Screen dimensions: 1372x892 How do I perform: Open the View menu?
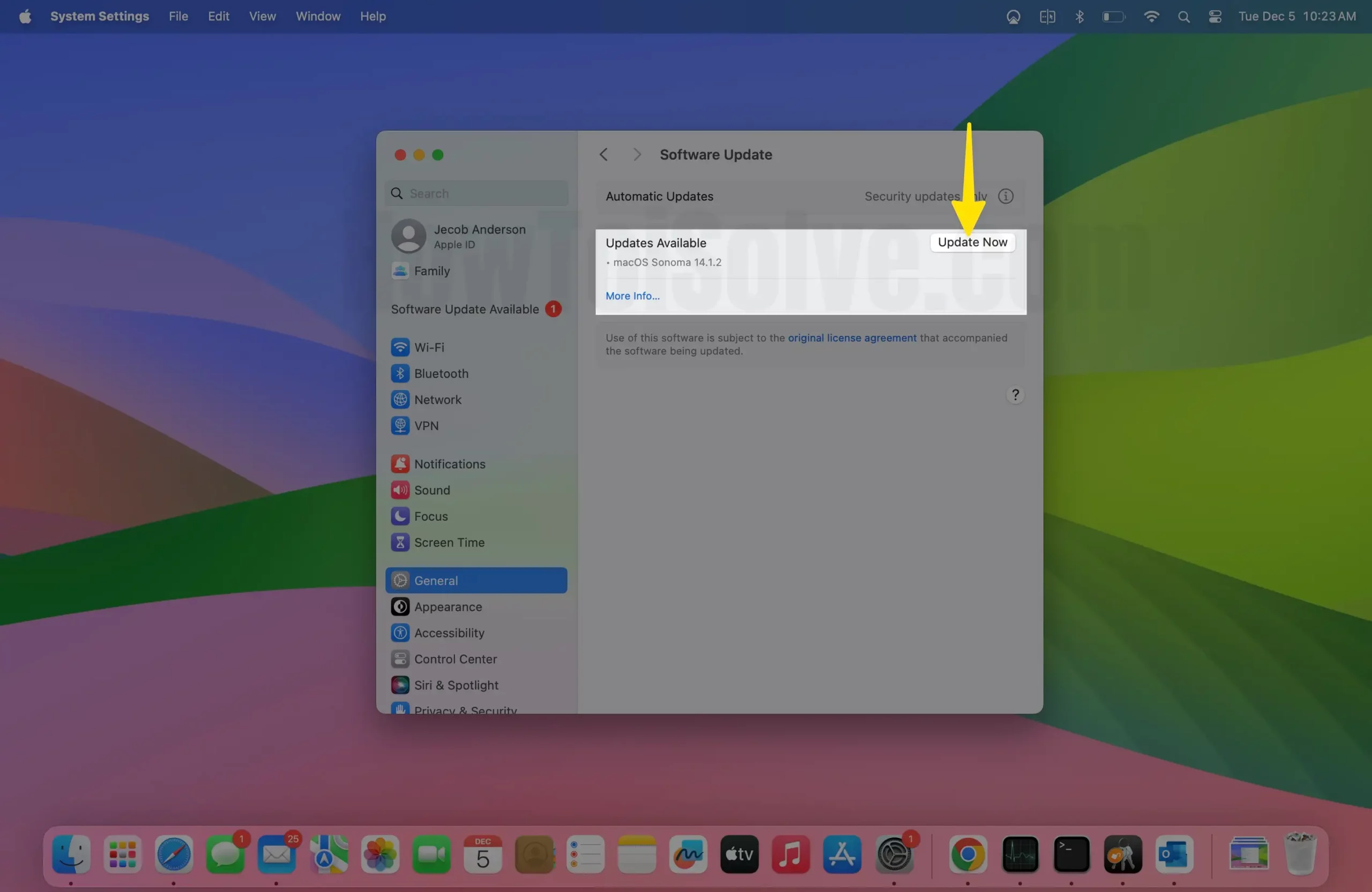pyautogui.click(x=262, y=16)
